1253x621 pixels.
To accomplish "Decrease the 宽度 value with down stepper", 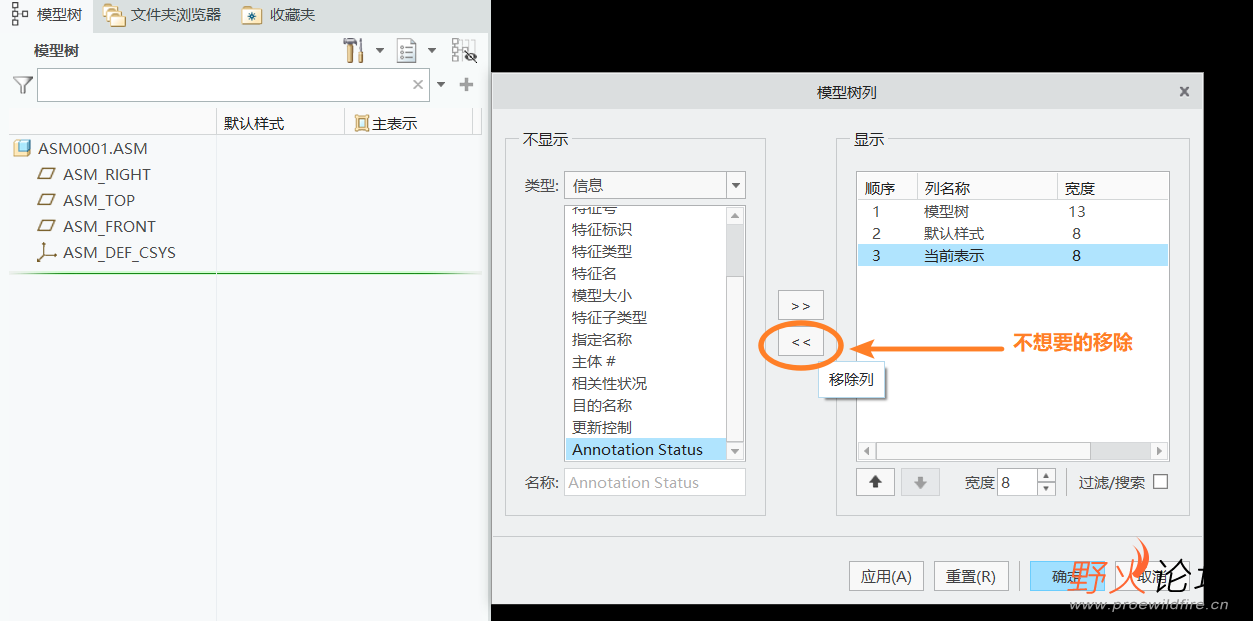I will click(x=1046, y=489).
